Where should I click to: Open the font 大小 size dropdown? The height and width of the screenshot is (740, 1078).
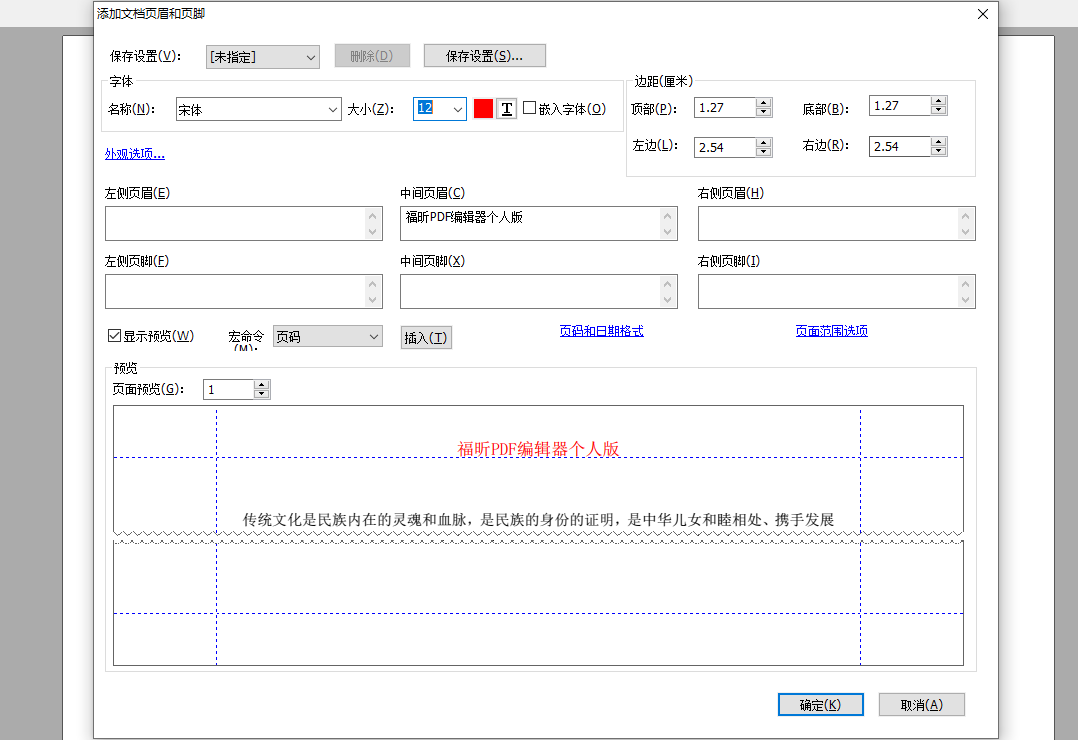pos(458,108)
